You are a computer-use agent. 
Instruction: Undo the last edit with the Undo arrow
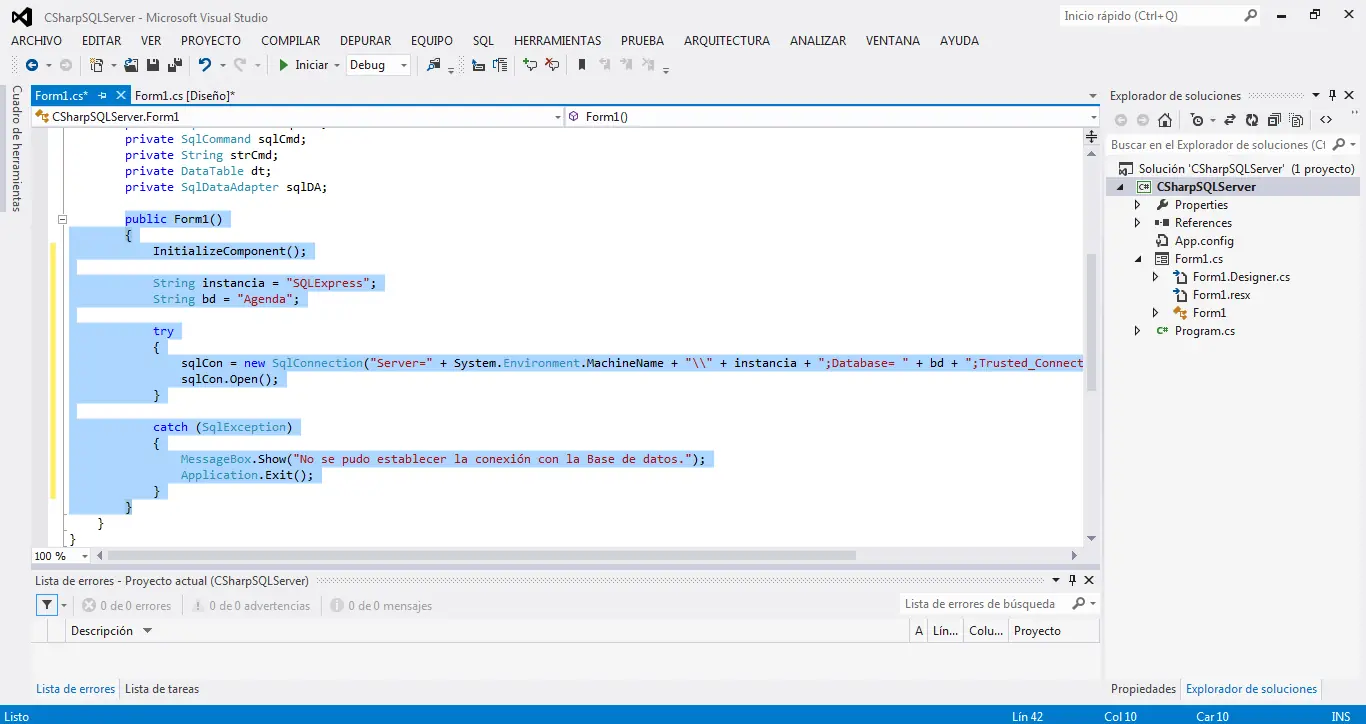[x=205, y=65]
